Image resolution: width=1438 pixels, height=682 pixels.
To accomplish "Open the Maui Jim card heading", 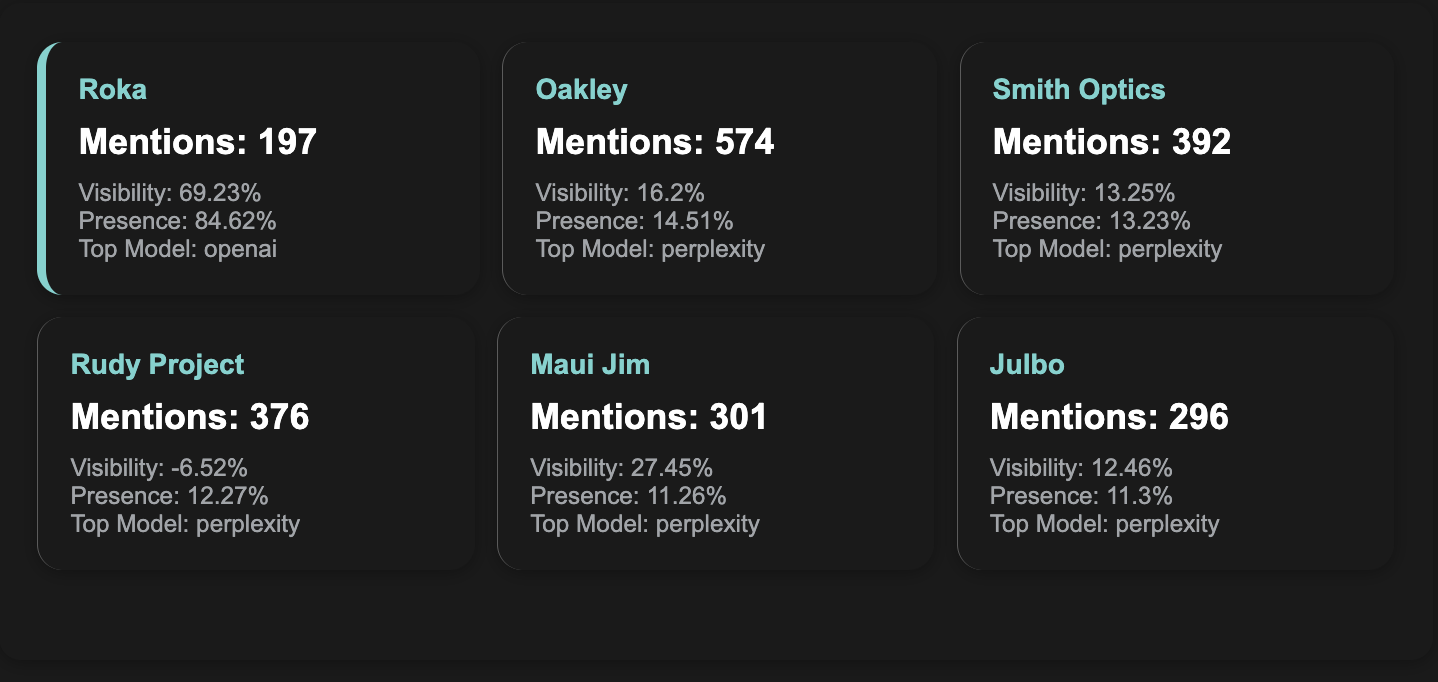I will tap(590, 365).
